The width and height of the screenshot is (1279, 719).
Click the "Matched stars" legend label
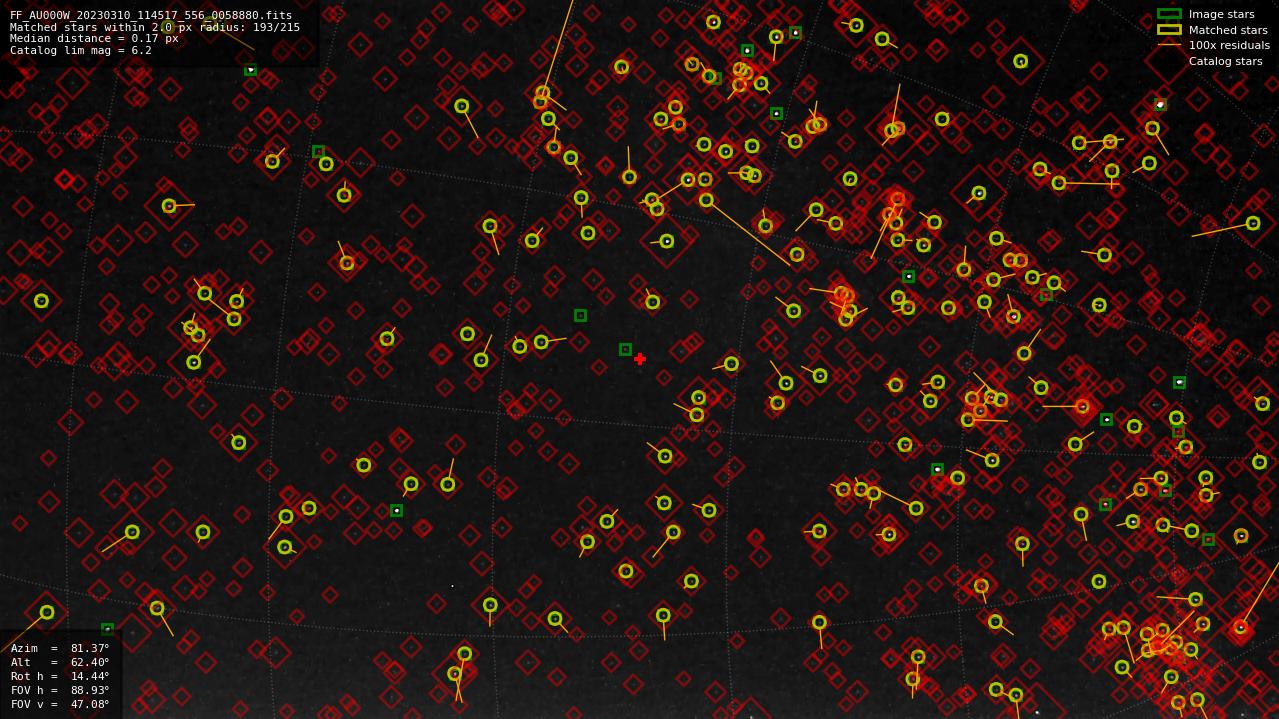click(1228, 30)
